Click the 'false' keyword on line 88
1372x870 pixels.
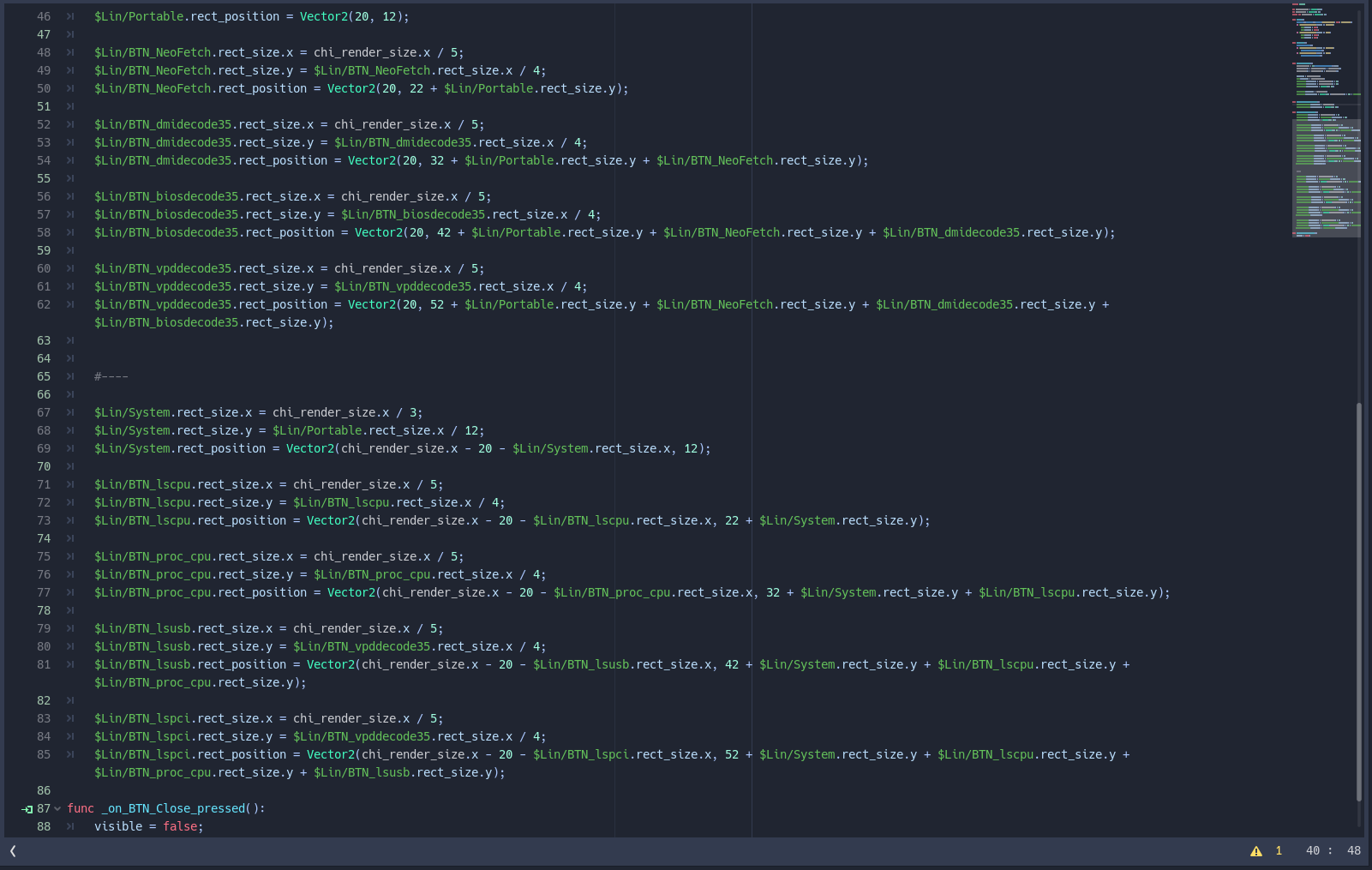tap(181, 826)
